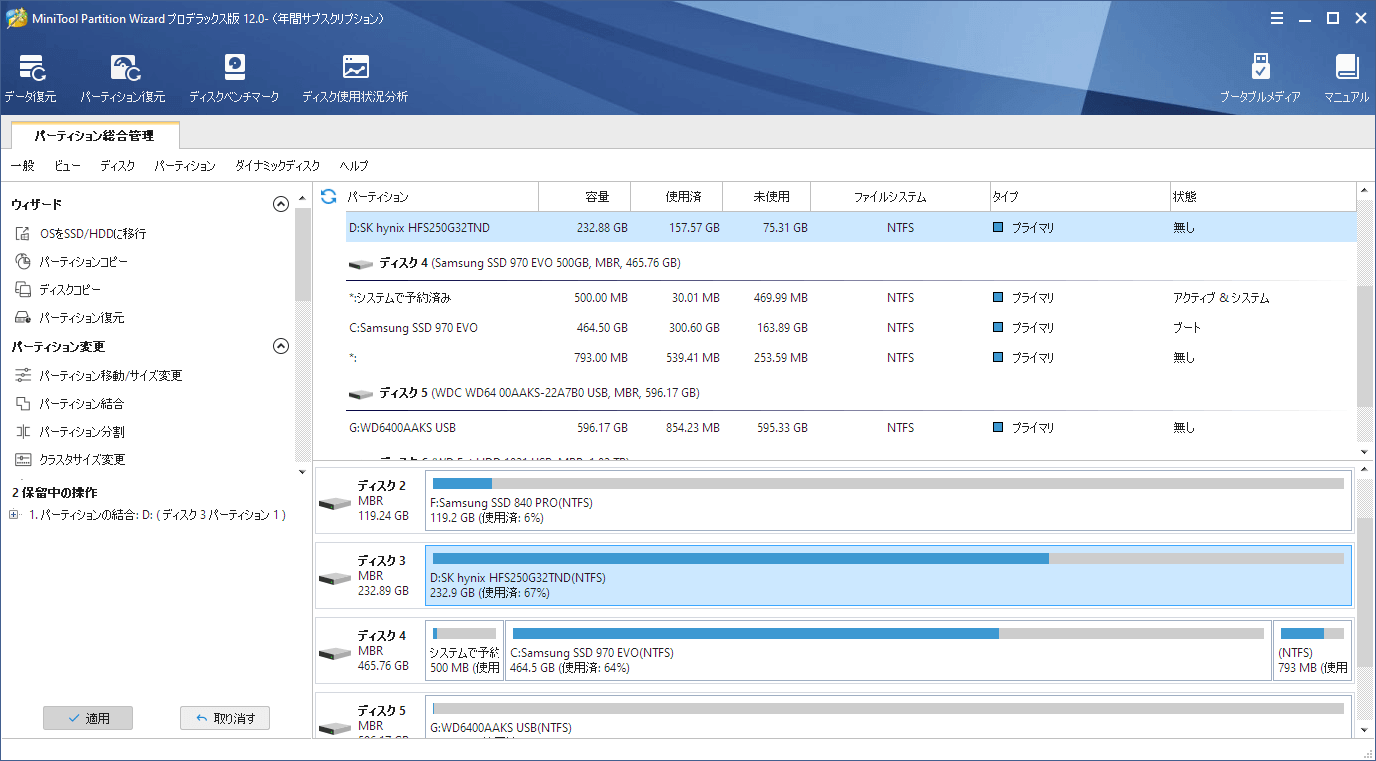Start the パーティションコピー wizard
1376x761 pixels.
click(71, 261)
